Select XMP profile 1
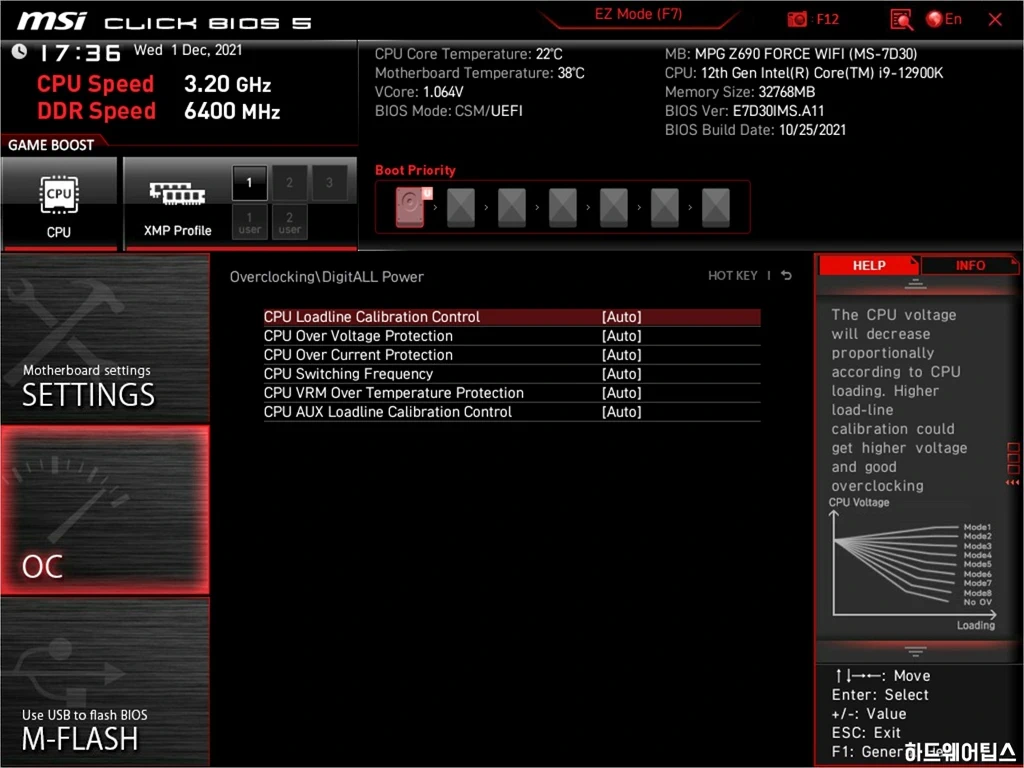Image resolution: width=1024 pixels, height=768 pixels. (x=249, y=183)
